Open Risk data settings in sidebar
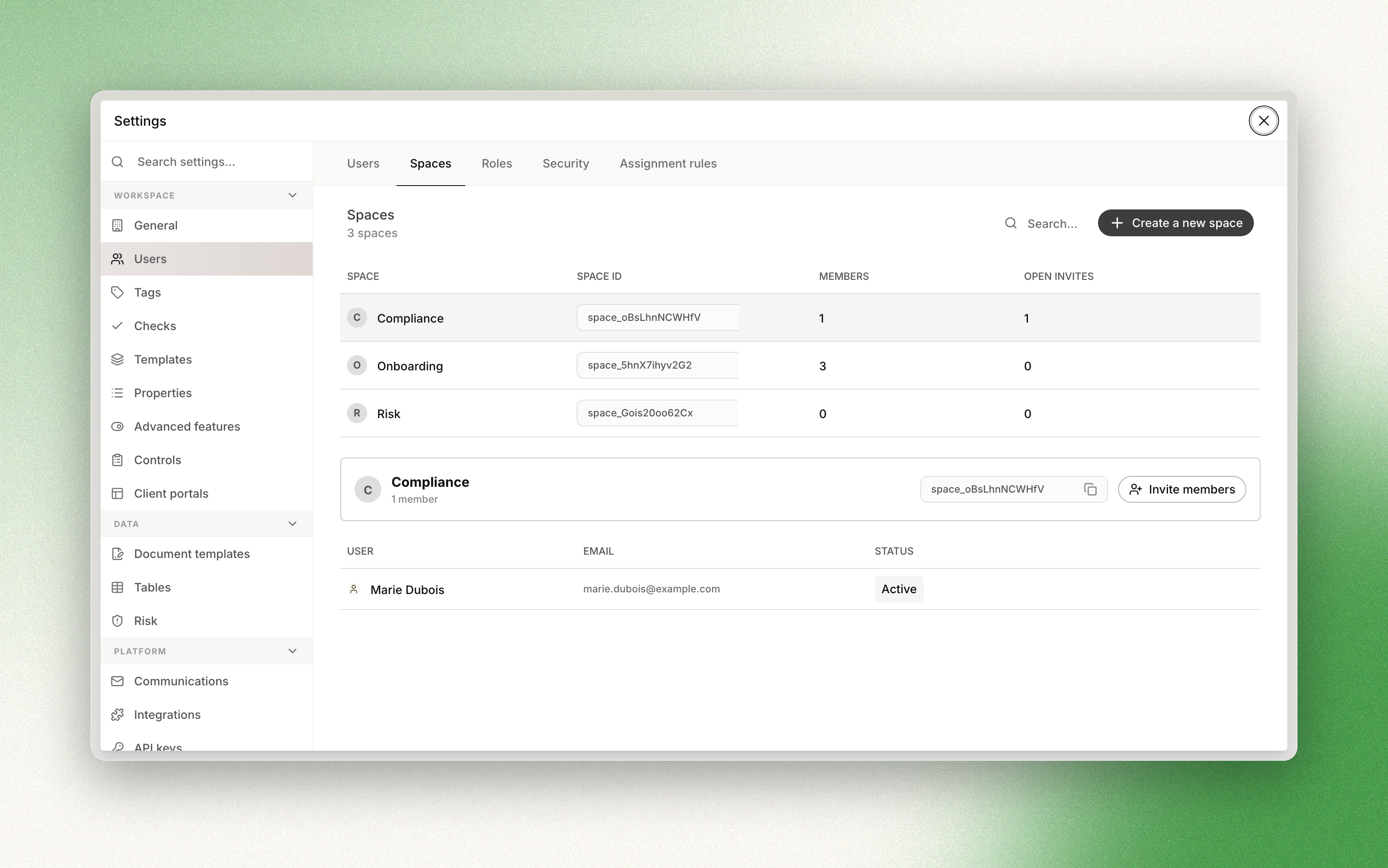Image resolution: width=1388 pixels, height=868 pixels. point(206,621)
